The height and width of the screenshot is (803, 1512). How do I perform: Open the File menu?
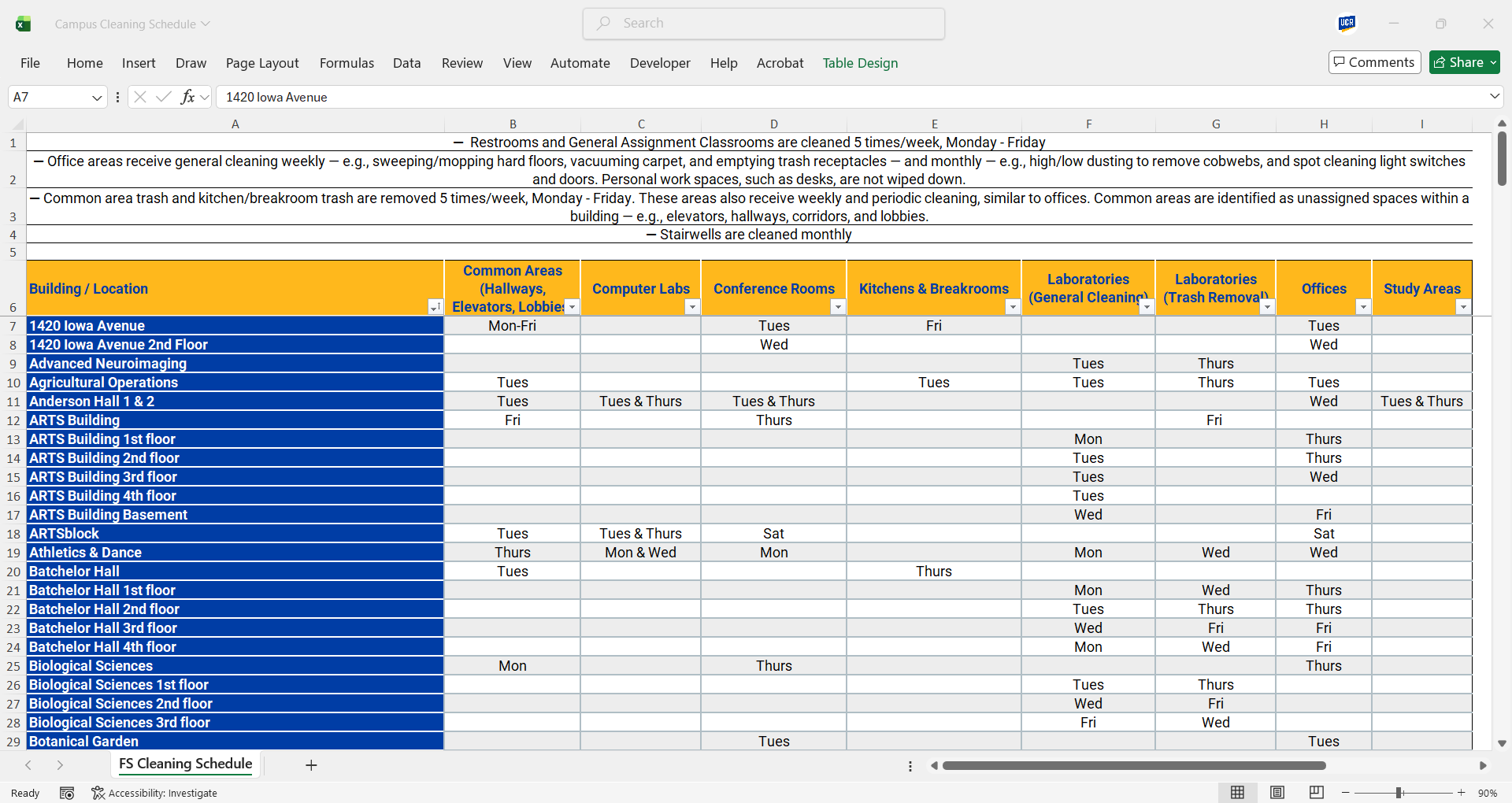point(30,63)
